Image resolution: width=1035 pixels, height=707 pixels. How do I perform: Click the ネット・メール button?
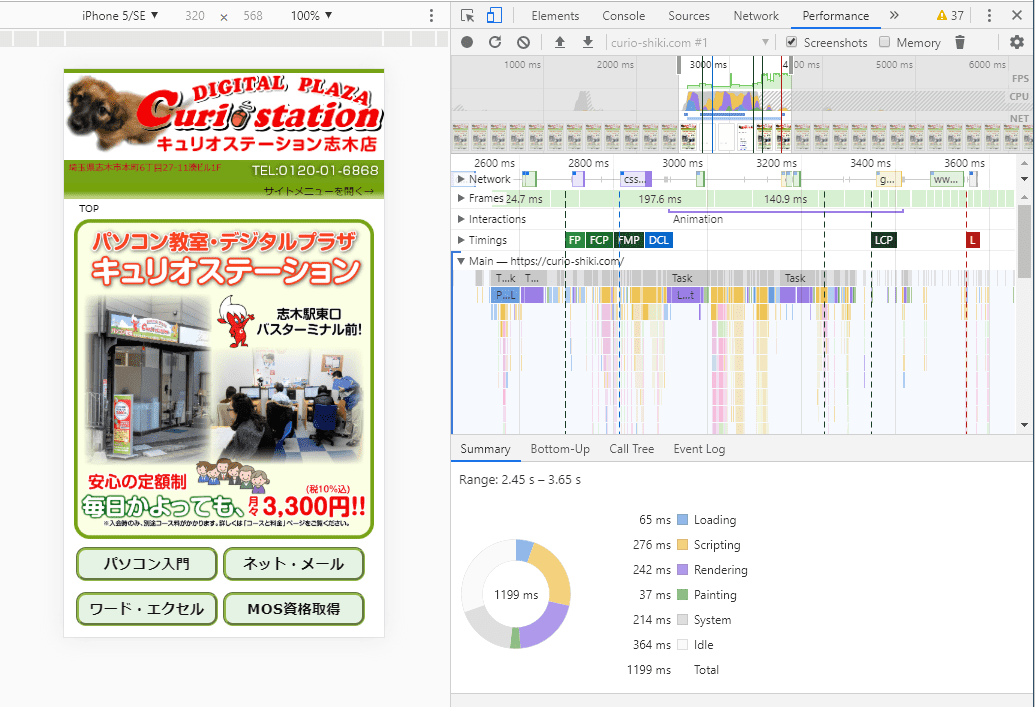pos(293,564)
